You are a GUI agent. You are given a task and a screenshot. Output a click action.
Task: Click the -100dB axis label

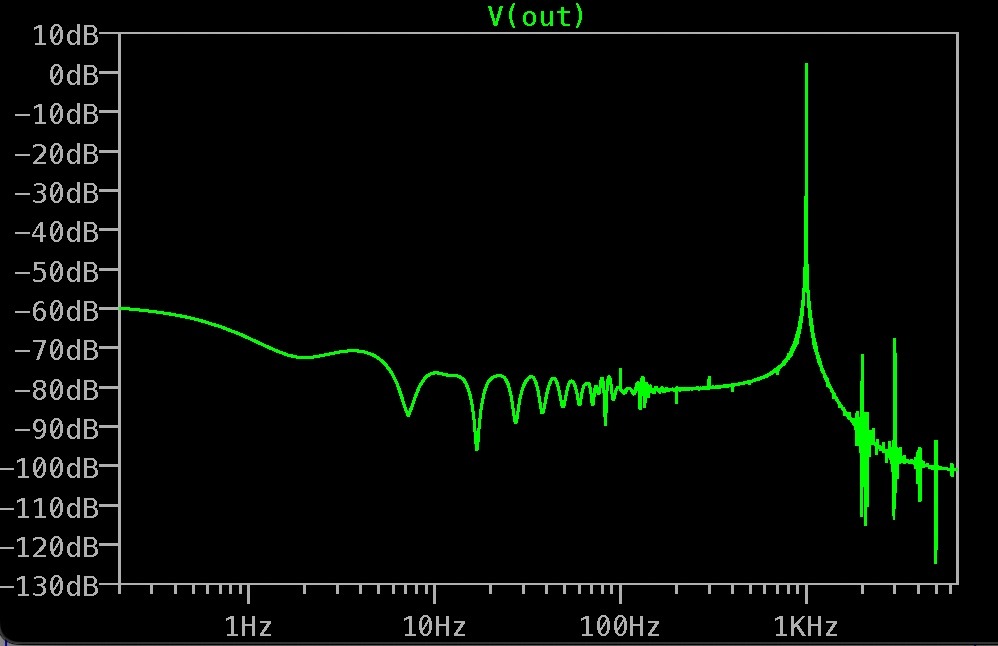tap(50, 469)
